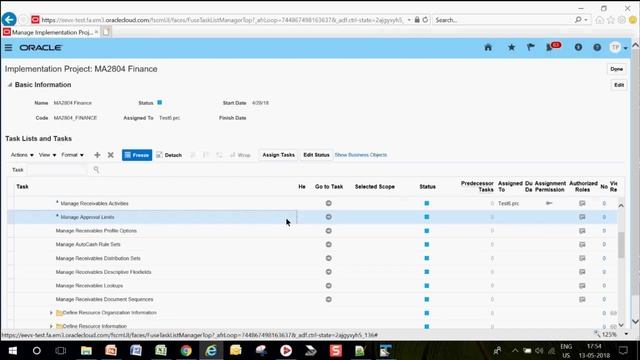Add task with the plus icon
Screen dimensions: 640x360
coord(97,155)
